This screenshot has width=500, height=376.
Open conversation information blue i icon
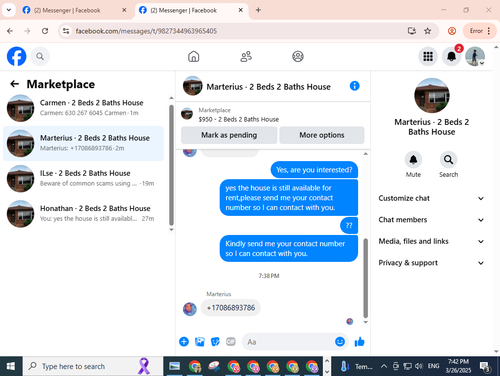point(354,86)
